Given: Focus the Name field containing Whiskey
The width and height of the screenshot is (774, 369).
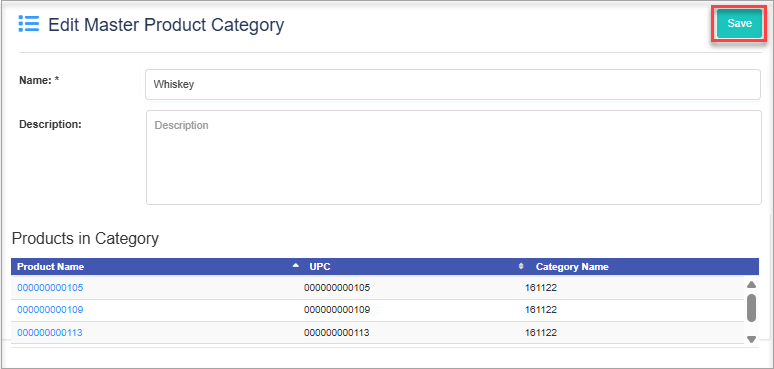Looking at the screenshot, I should click(x=453, y=84).
